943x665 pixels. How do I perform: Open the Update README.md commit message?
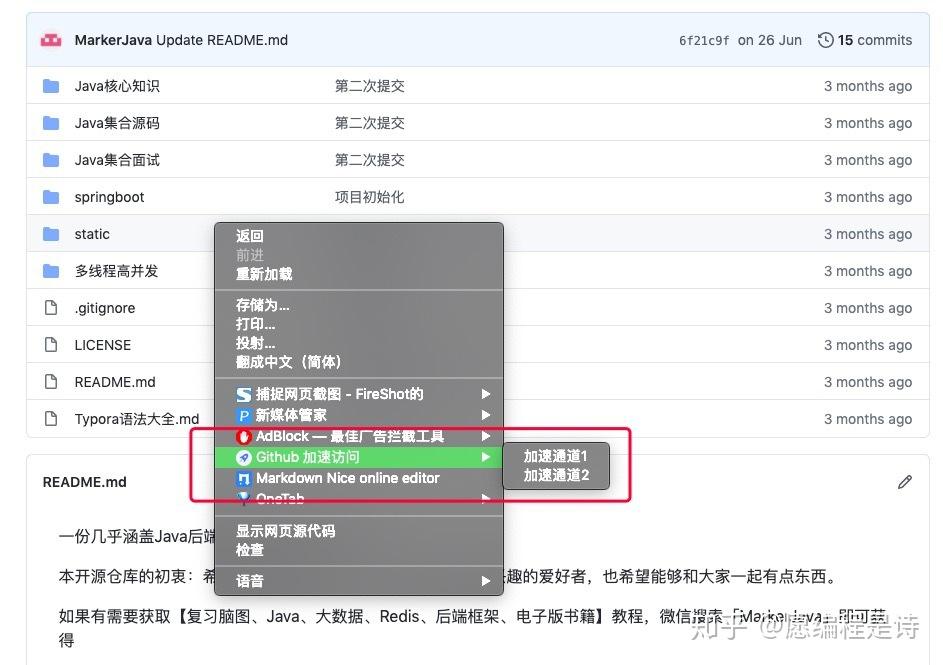222,40
